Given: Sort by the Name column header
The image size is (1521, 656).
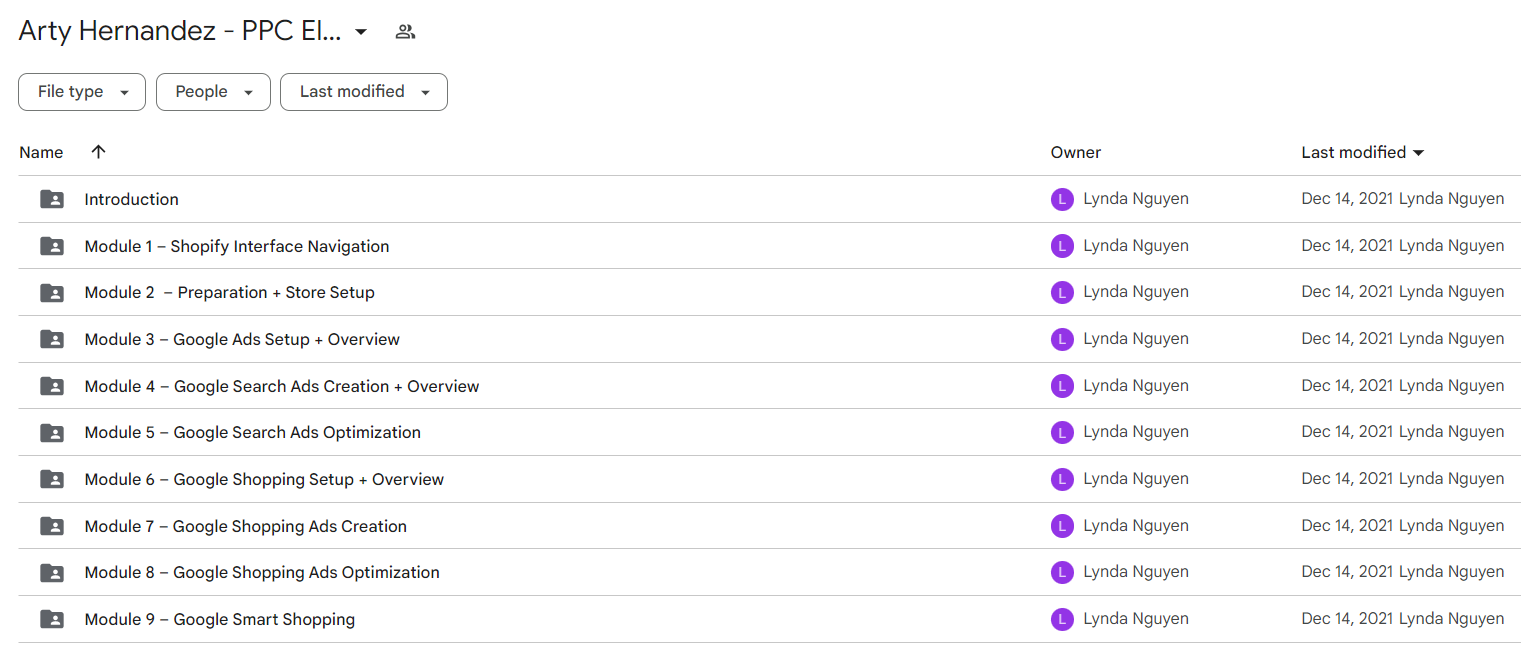Looking at the screenshot, I should (x=41, y=153).
